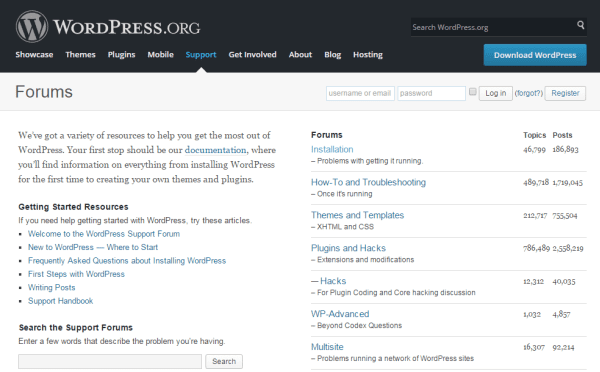
Task: Click Multisite posts count 92,214
Action: point(563,347)
